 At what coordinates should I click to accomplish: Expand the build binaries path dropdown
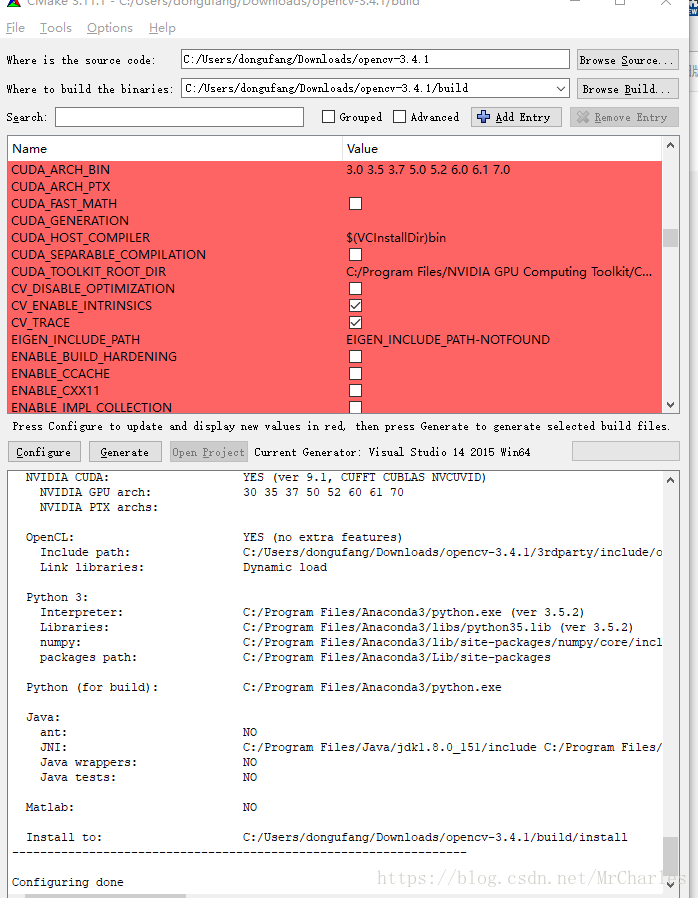(561, 89)
